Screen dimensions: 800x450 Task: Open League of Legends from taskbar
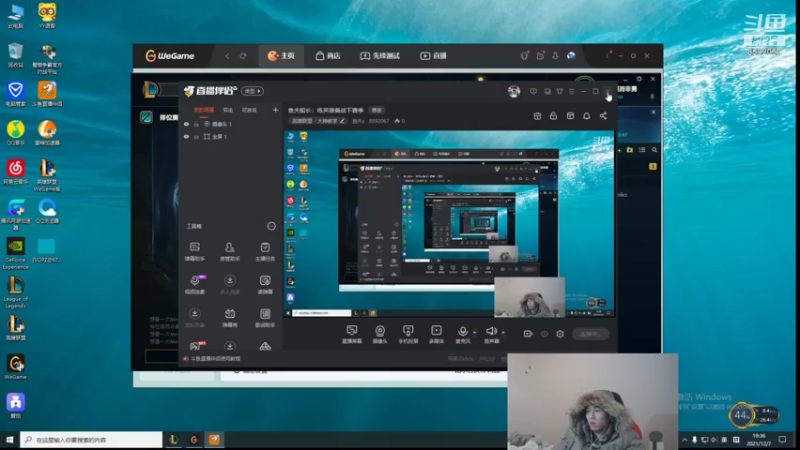(x=173, y=439)
